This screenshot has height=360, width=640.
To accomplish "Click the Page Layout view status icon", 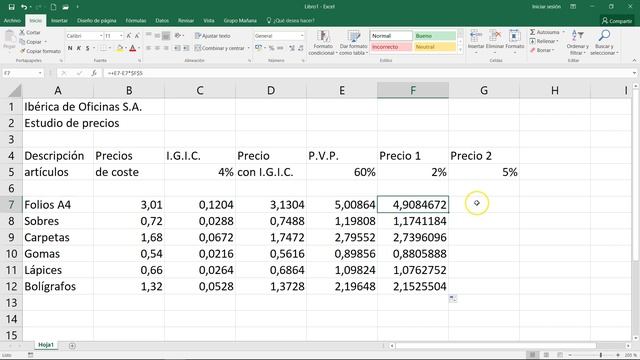I will 546,355.
